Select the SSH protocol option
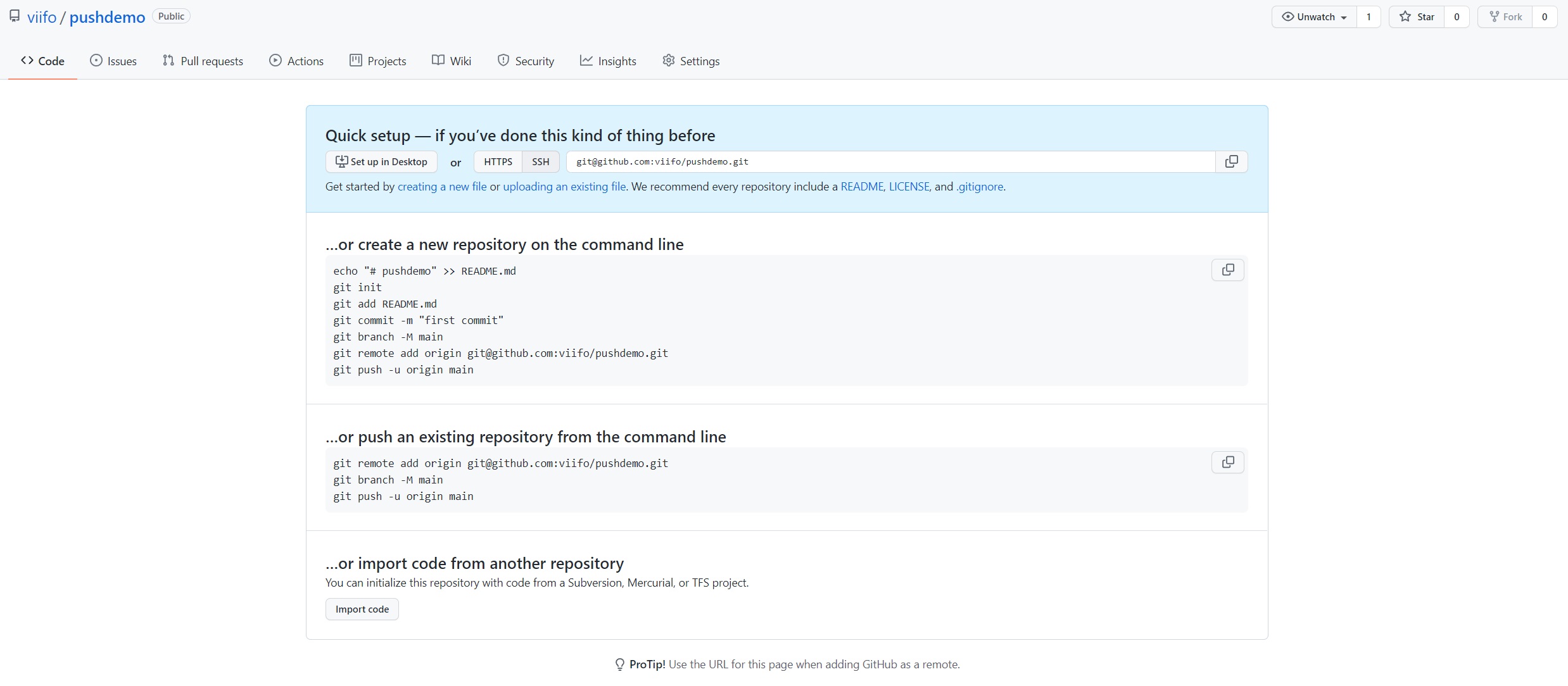The height and width of the screenshot is (686, 1568). tap(540, 162)
